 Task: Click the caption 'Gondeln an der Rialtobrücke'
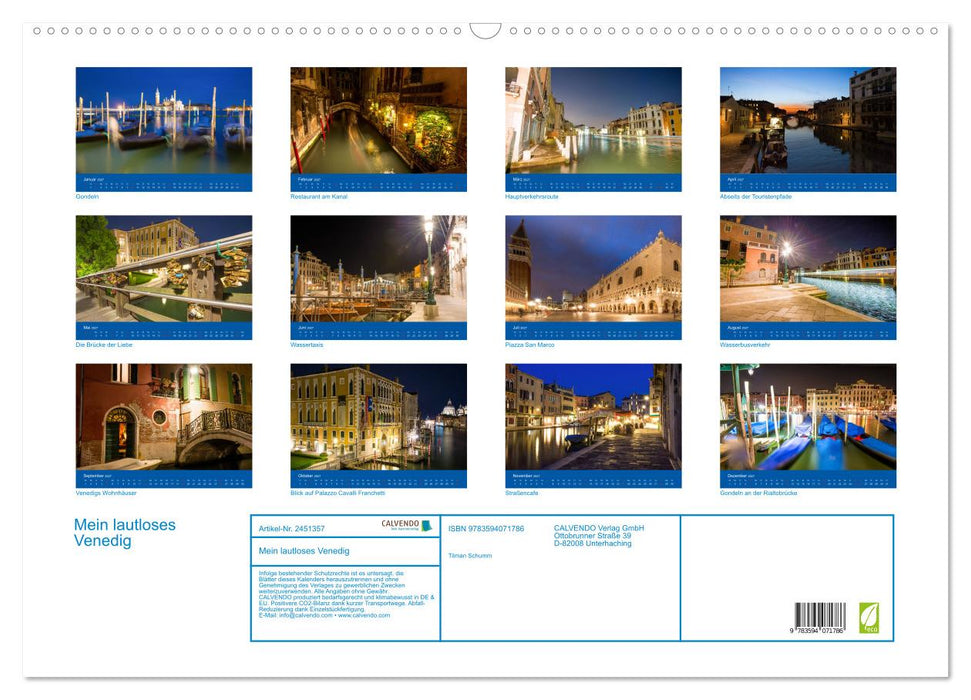click(x=759, y=493)
